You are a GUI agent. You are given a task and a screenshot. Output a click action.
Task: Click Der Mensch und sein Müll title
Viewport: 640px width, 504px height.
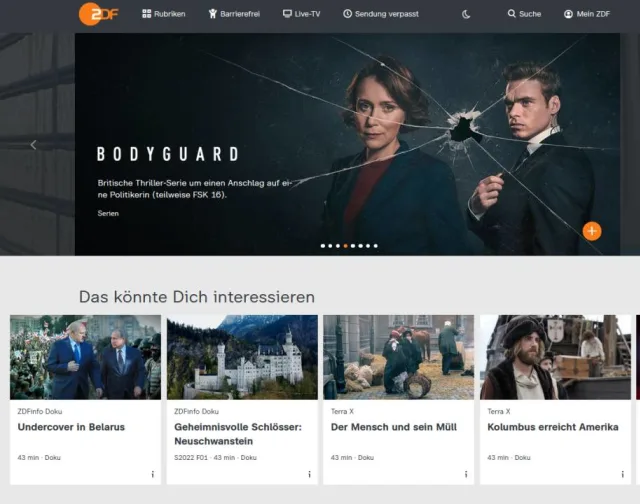pos(393,427)
